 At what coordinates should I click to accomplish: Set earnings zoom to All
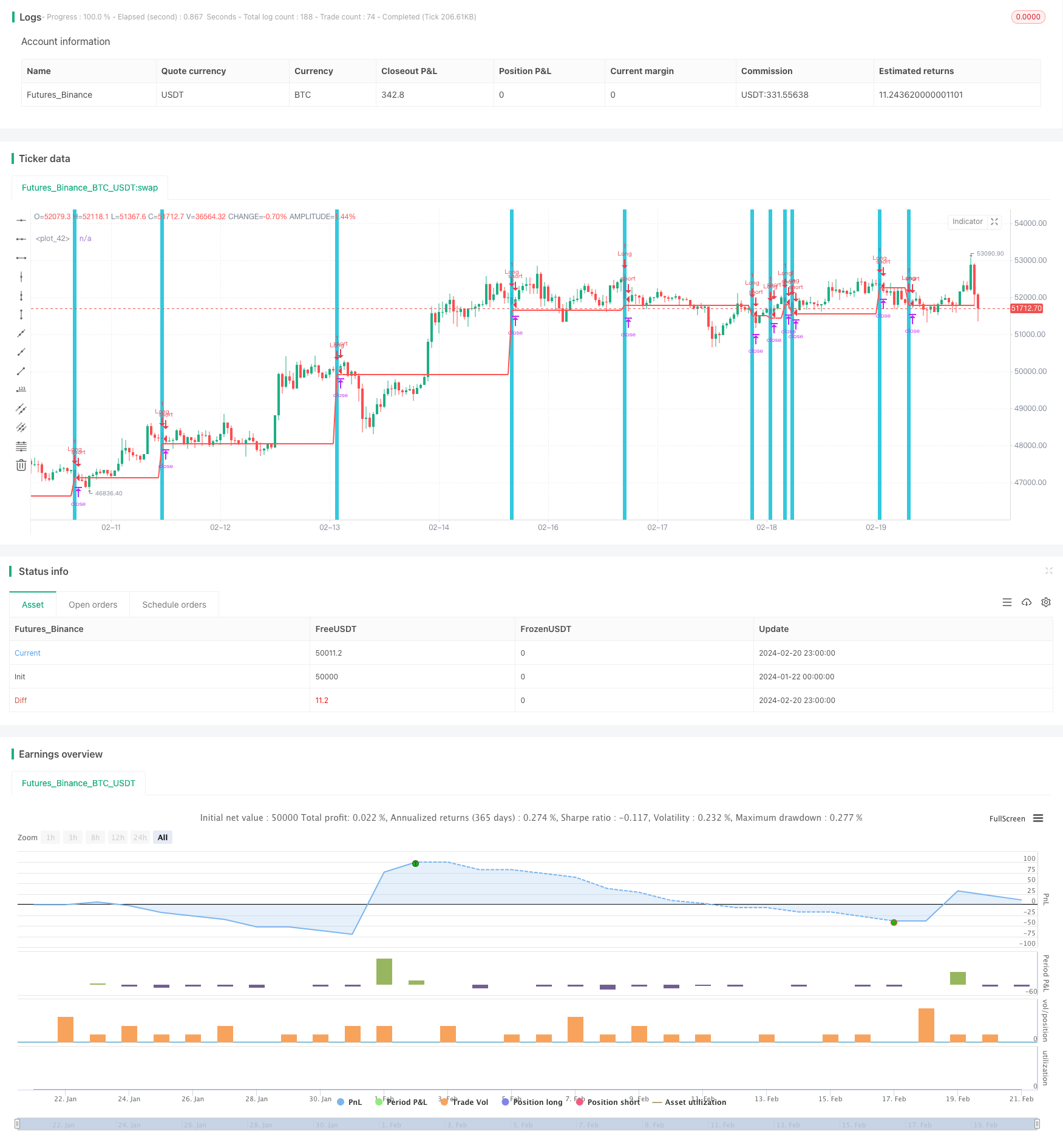(x=163, y=837)
